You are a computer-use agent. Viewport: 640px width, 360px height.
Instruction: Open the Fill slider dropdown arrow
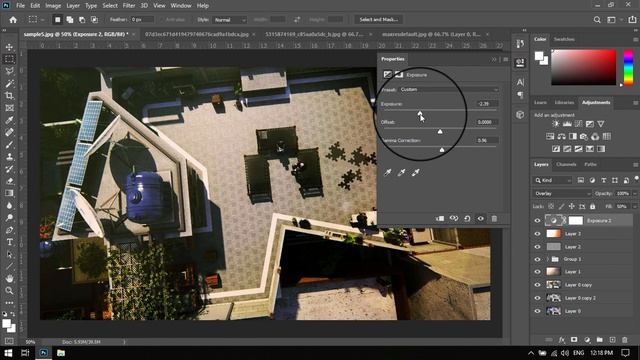[635, 207]
